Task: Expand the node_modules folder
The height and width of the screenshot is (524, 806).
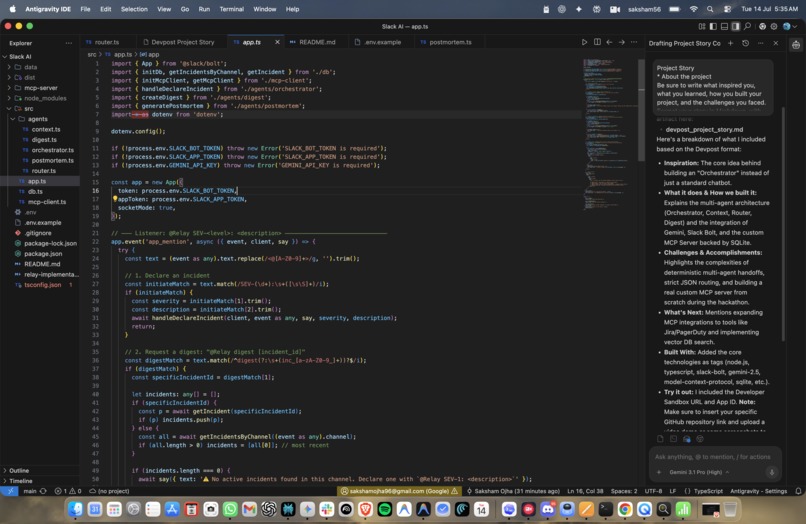Action: pos(45,98)
